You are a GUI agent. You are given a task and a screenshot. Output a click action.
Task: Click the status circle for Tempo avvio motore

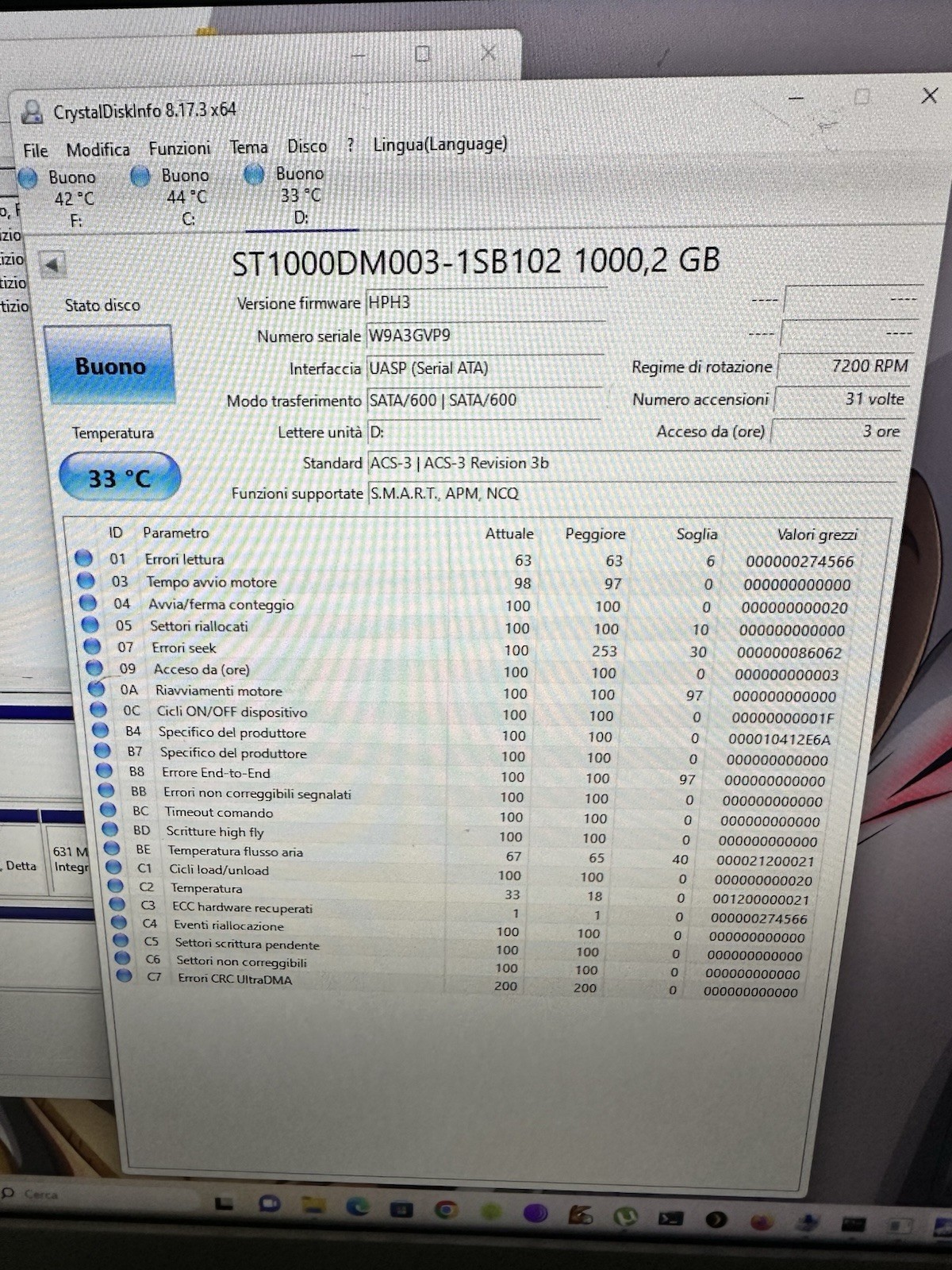point(86,580)
